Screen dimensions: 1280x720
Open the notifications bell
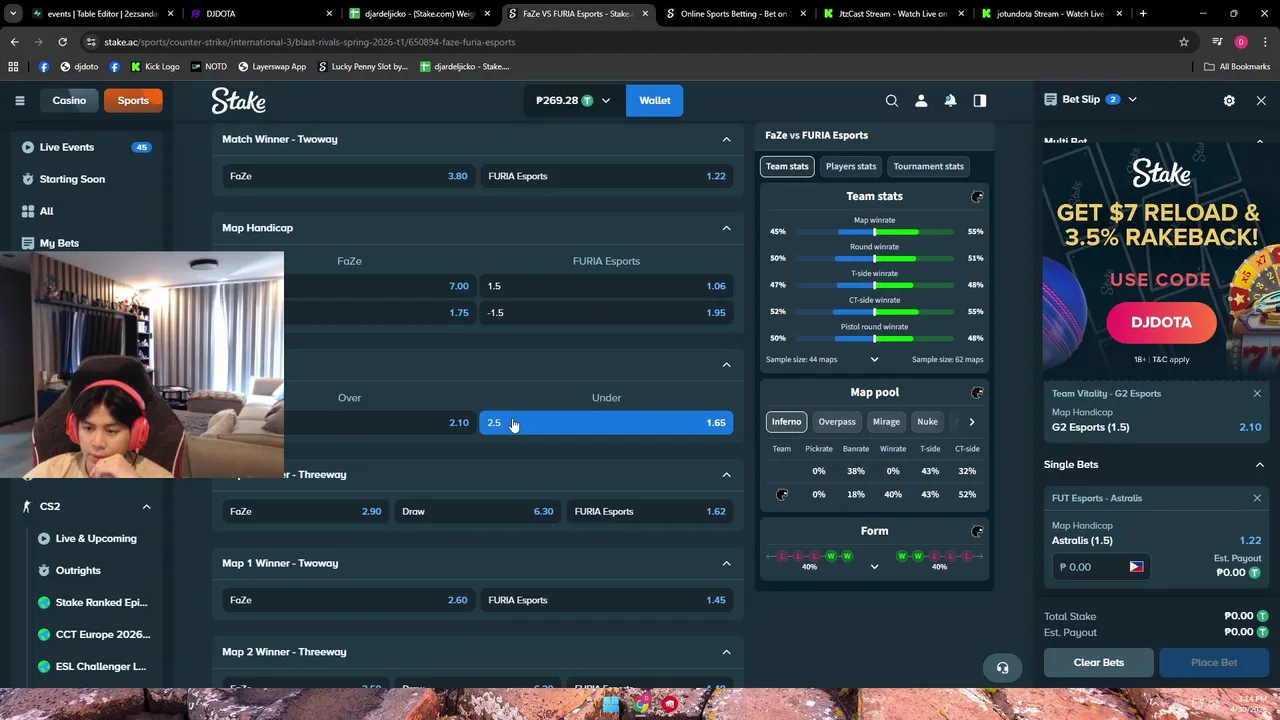pos(950,100)
